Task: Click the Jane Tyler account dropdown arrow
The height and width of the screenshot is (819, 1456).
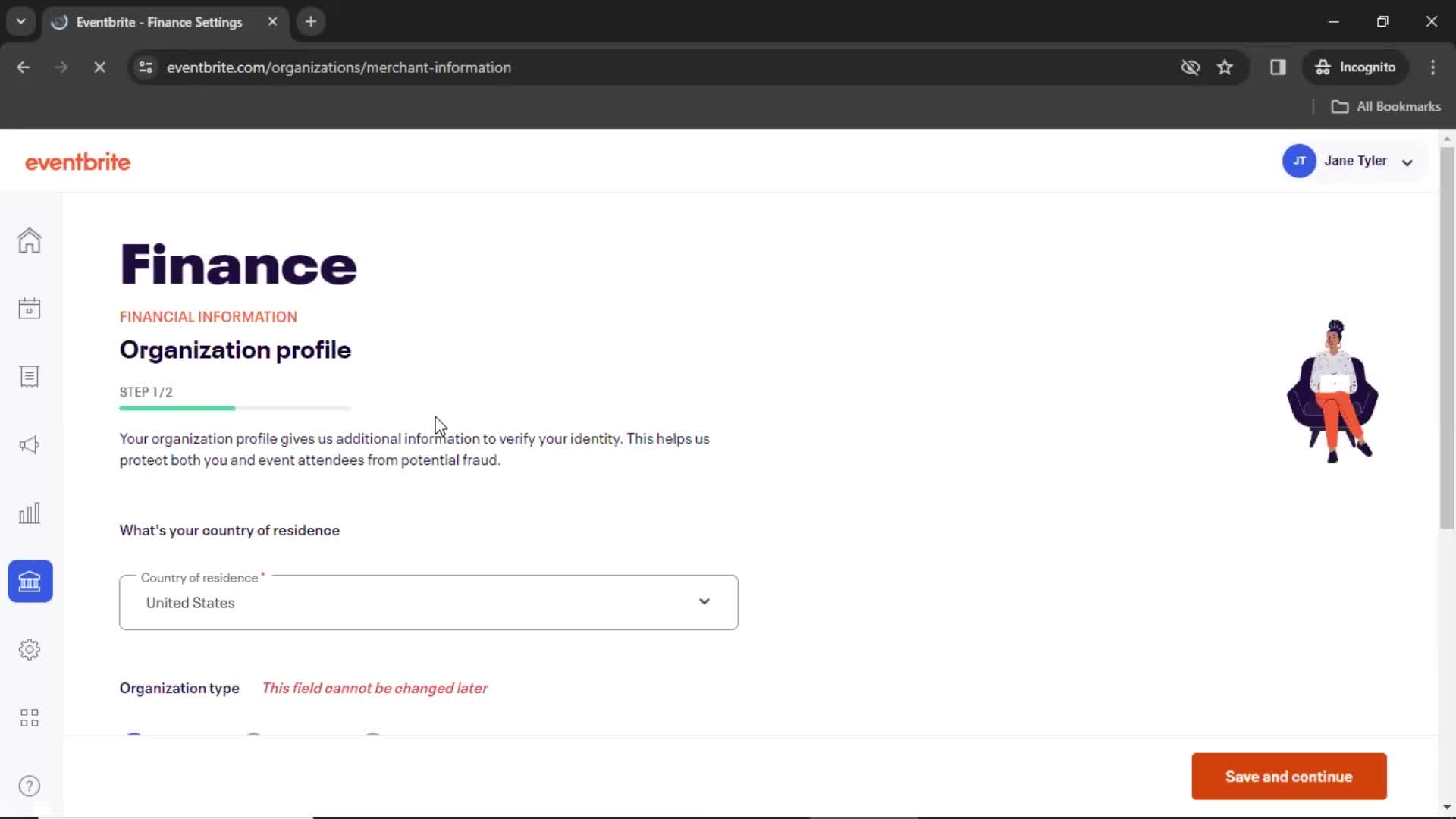Action: pyautogui.click(x=1409, y=160)
